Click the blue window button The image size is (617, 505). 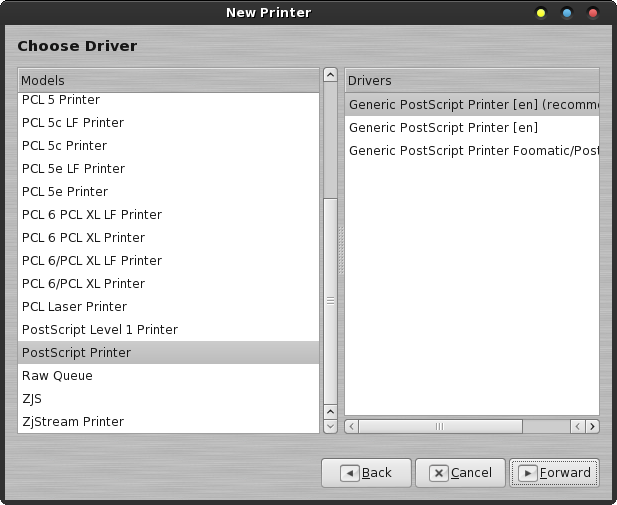(567, 13)
